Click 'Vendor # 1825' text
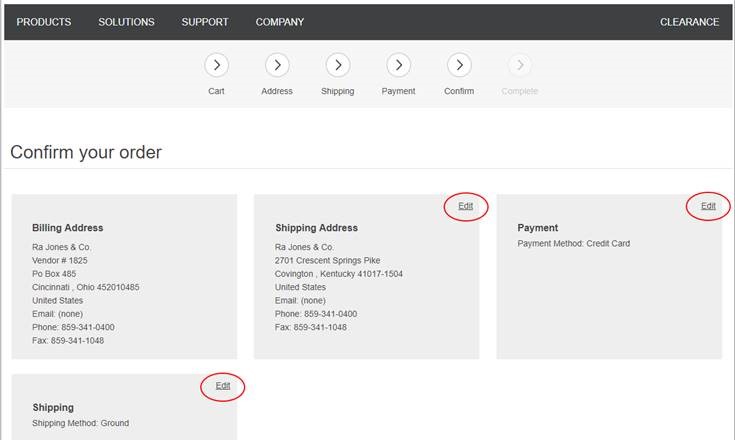 pos(60,260)
